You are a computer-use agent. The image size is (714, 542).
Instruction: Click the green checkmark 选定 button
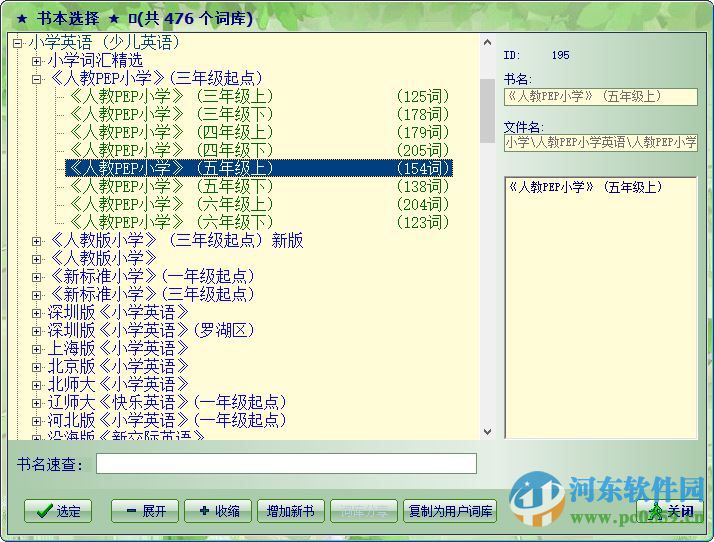coord(58,511)
